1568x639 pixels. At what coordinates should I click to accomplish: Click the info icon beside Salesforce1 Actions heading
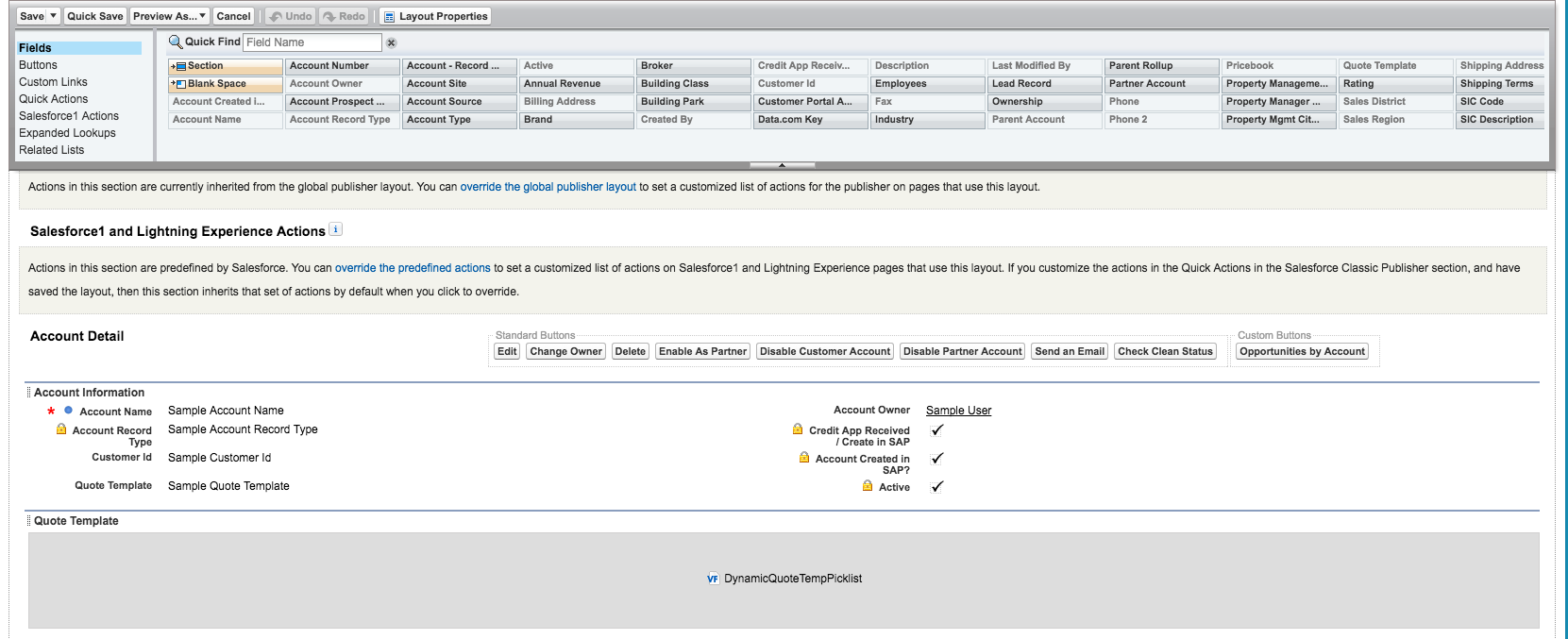click(x=336, y=229)
